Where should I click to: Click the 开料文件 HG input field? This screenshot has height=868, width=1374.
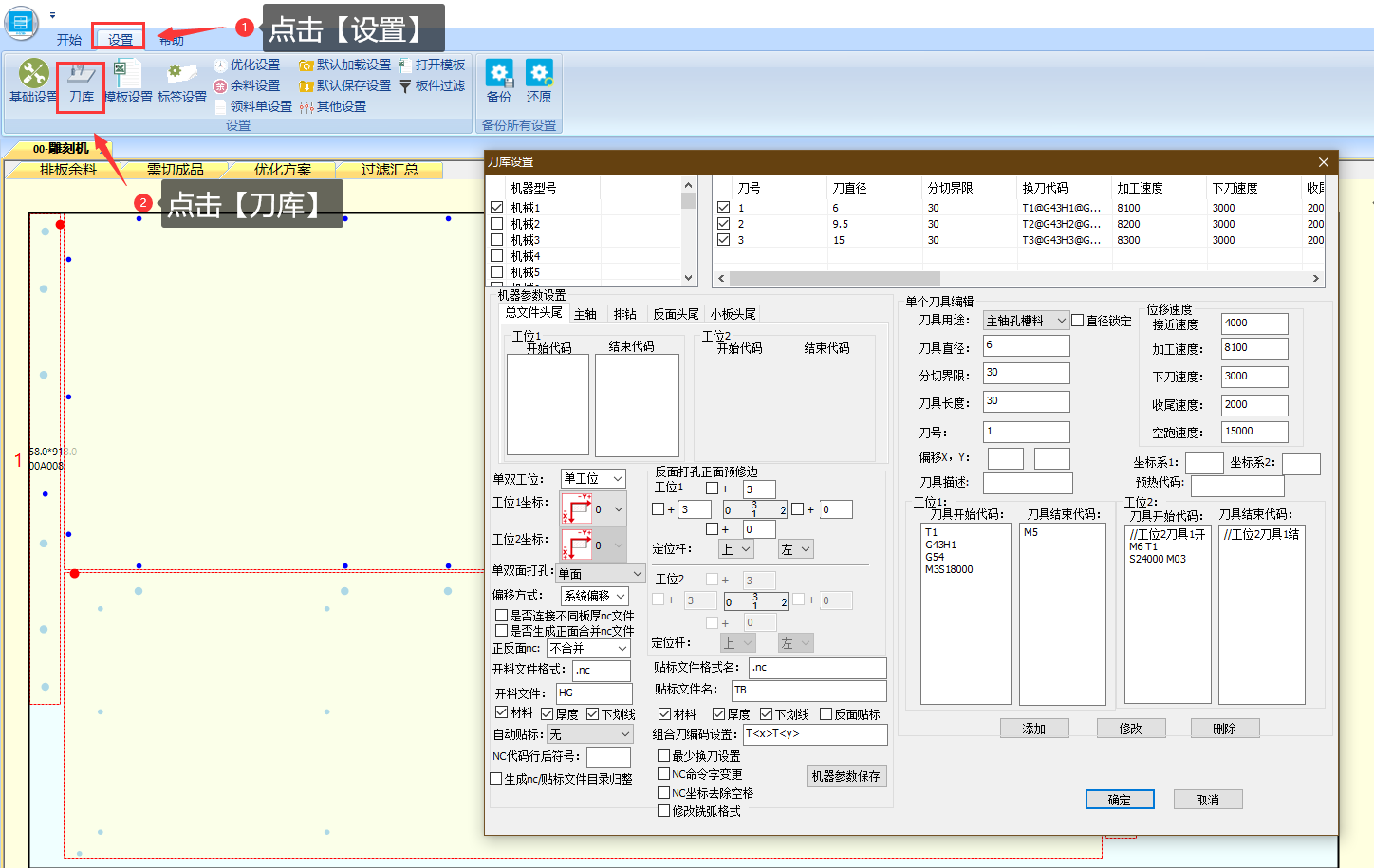point(594,693)
